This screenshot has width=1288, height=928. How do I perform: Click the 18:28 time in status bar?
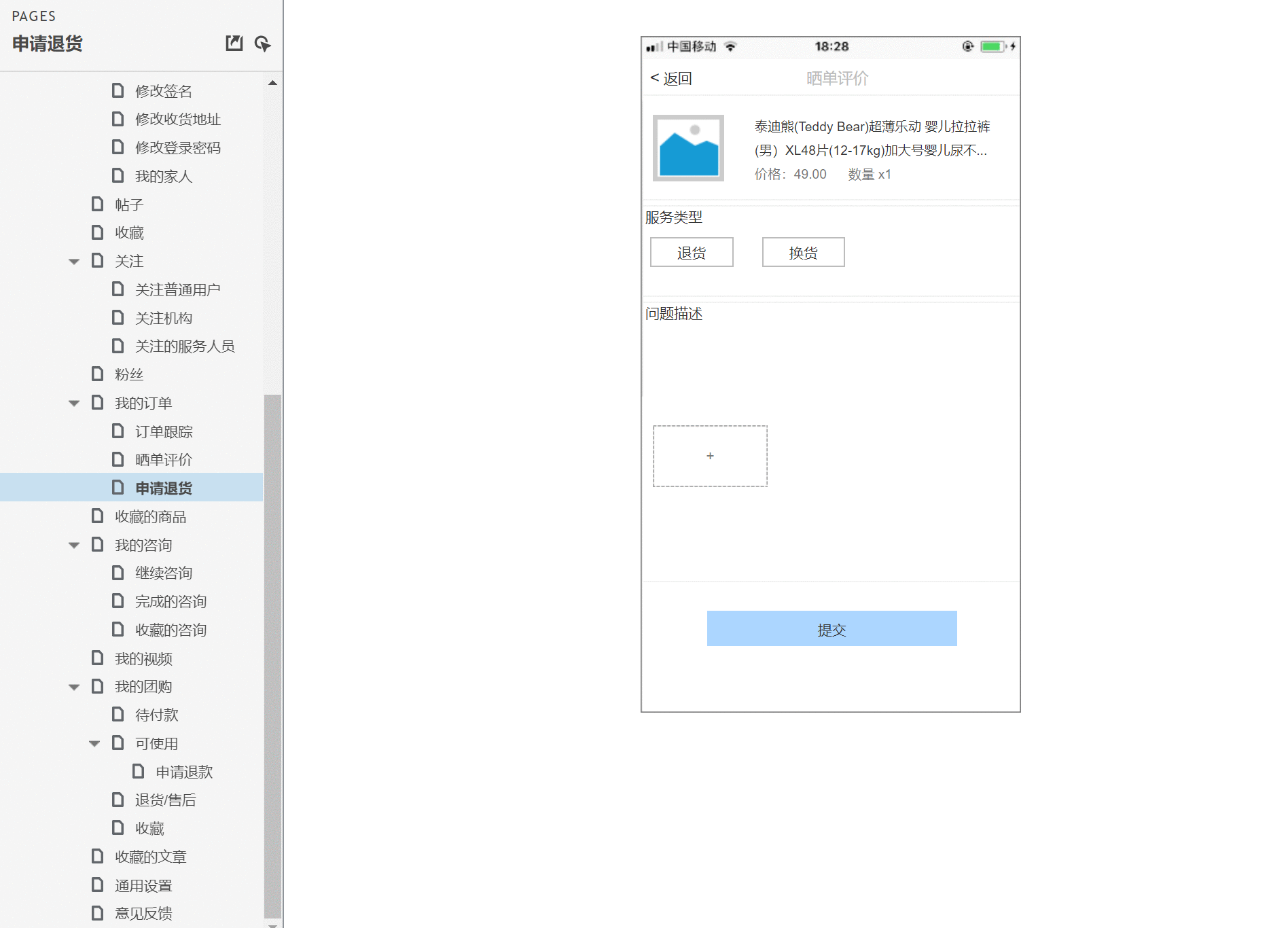pyautogui.click(x=831, y=46)
